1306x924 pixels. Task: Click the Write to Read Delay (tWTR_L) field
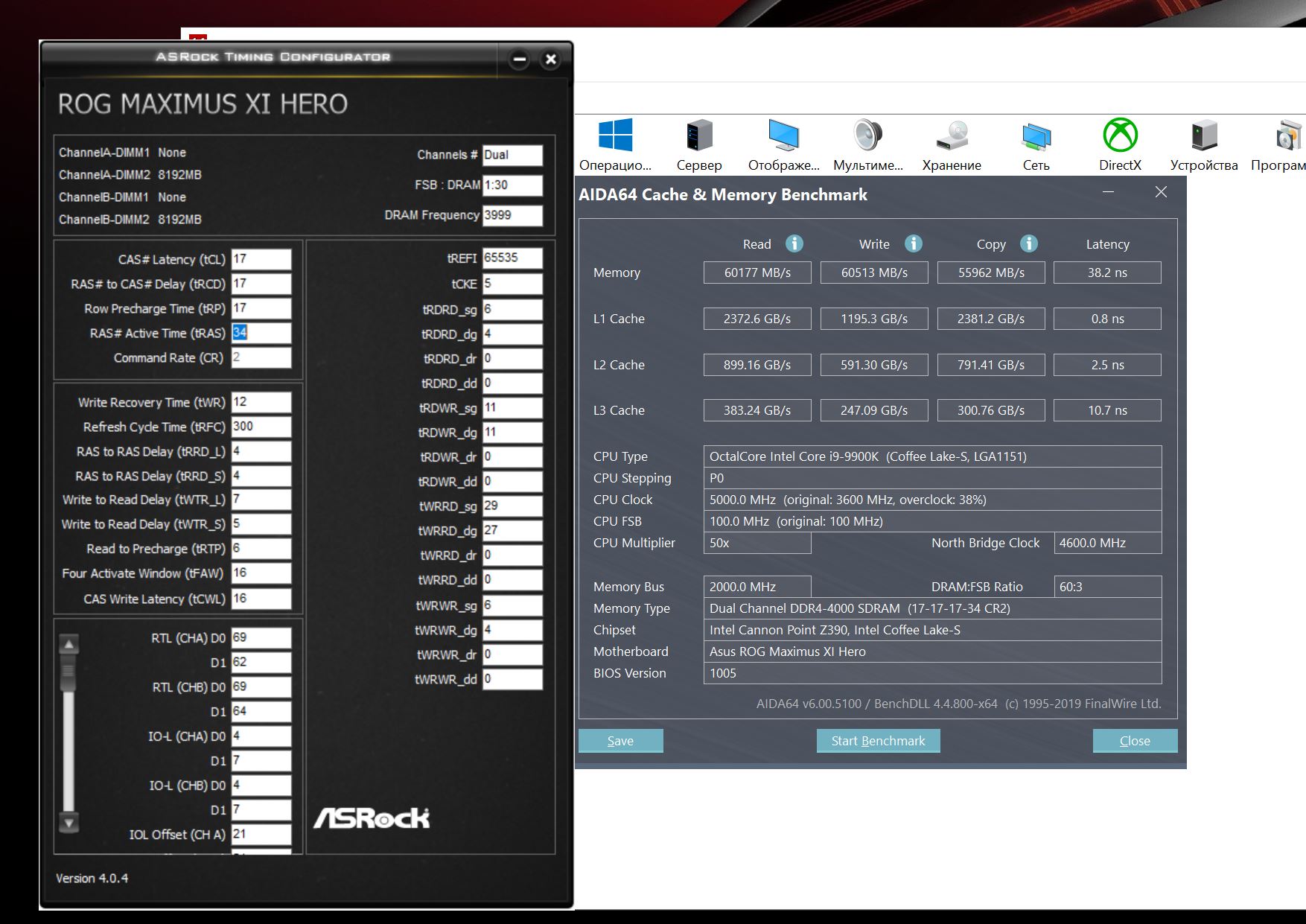tap(261, 500)
